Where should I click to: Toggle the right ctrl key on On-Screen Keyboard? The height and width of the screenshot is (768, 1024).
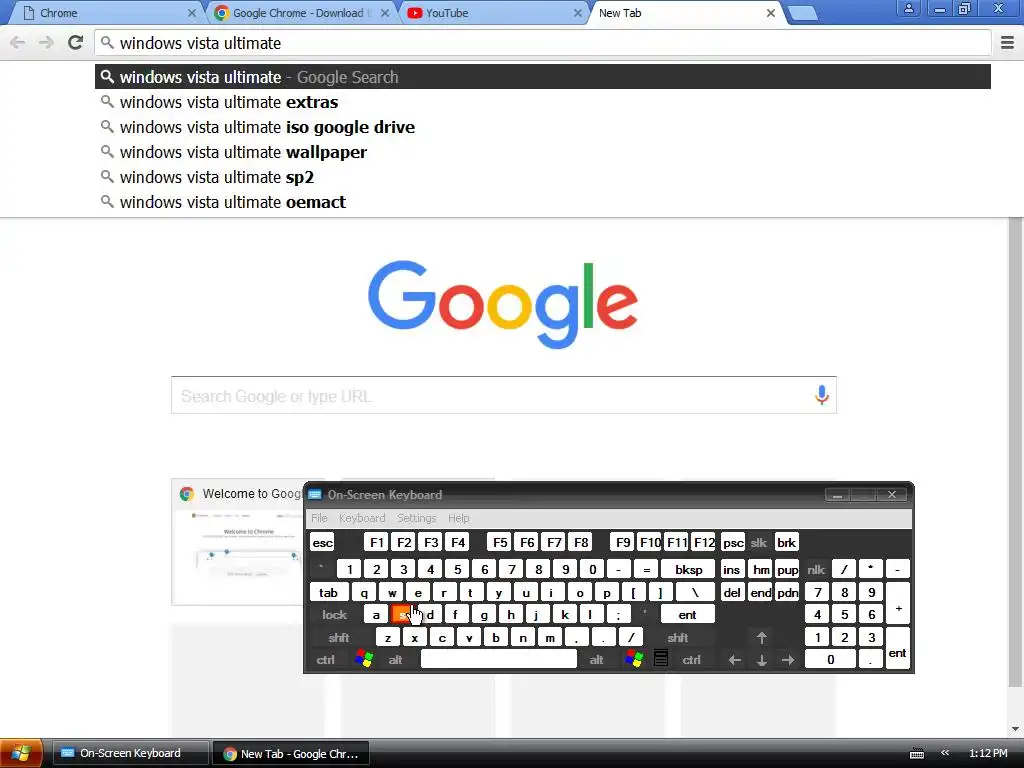point(692,660)
